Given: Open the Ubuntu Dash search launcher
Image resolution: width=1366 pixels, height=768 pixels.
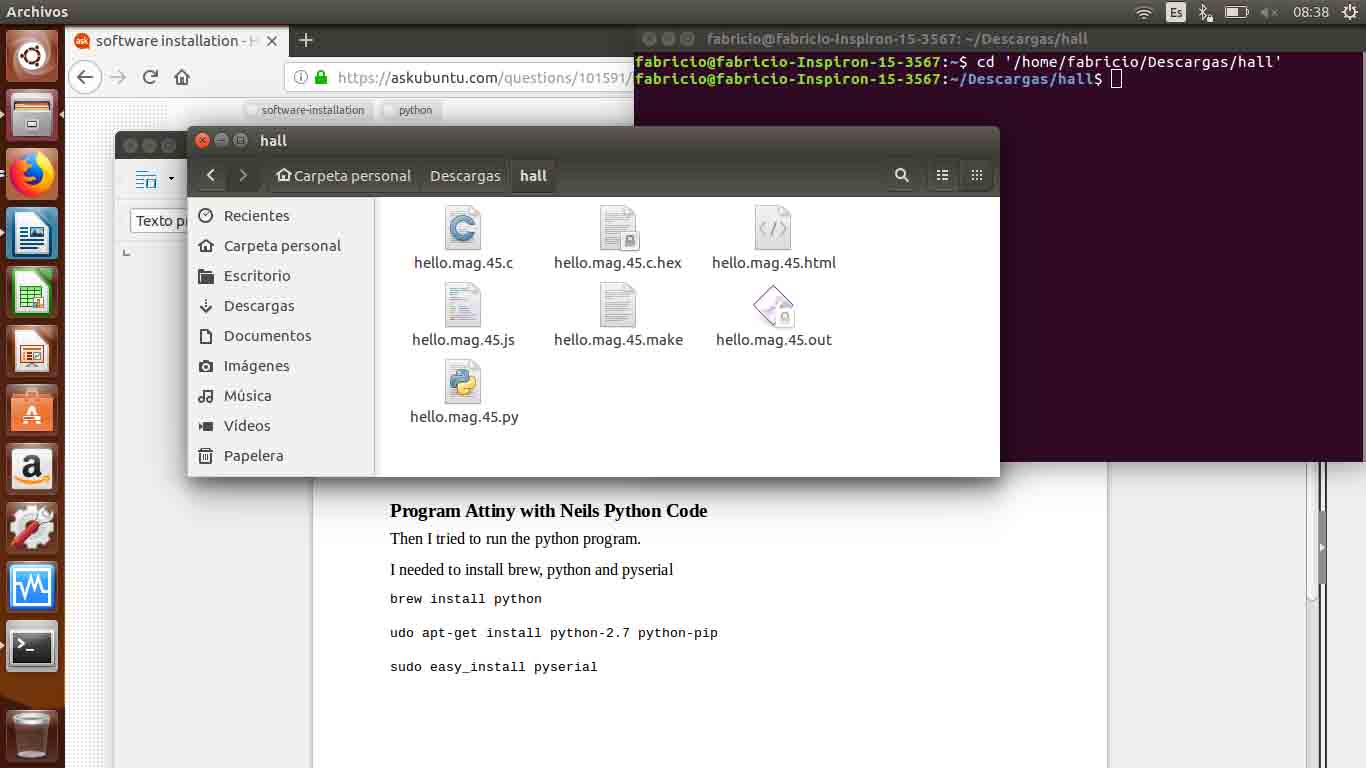Looking at the screenshot, I should pyautogui.click(x=32, y=56).
